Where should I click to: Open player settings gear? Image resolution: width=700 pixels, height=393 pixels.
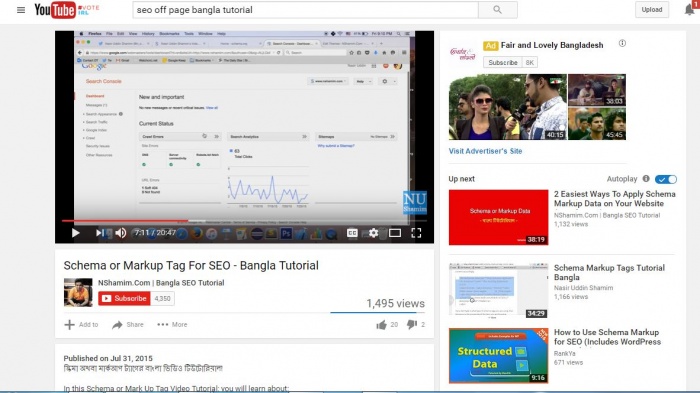click(x=373, y=233)
